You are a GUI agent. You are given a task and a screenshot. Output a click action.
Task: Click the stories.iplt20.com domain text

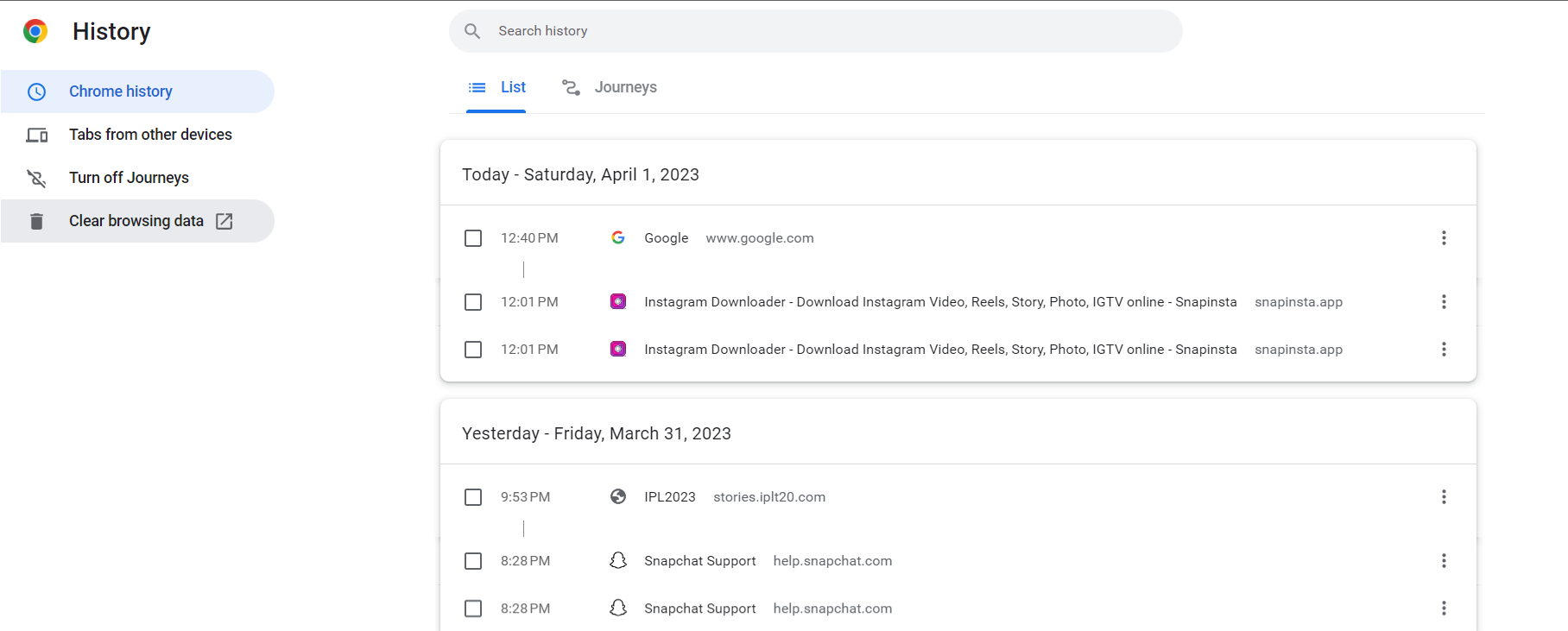[x=769, y=497]
